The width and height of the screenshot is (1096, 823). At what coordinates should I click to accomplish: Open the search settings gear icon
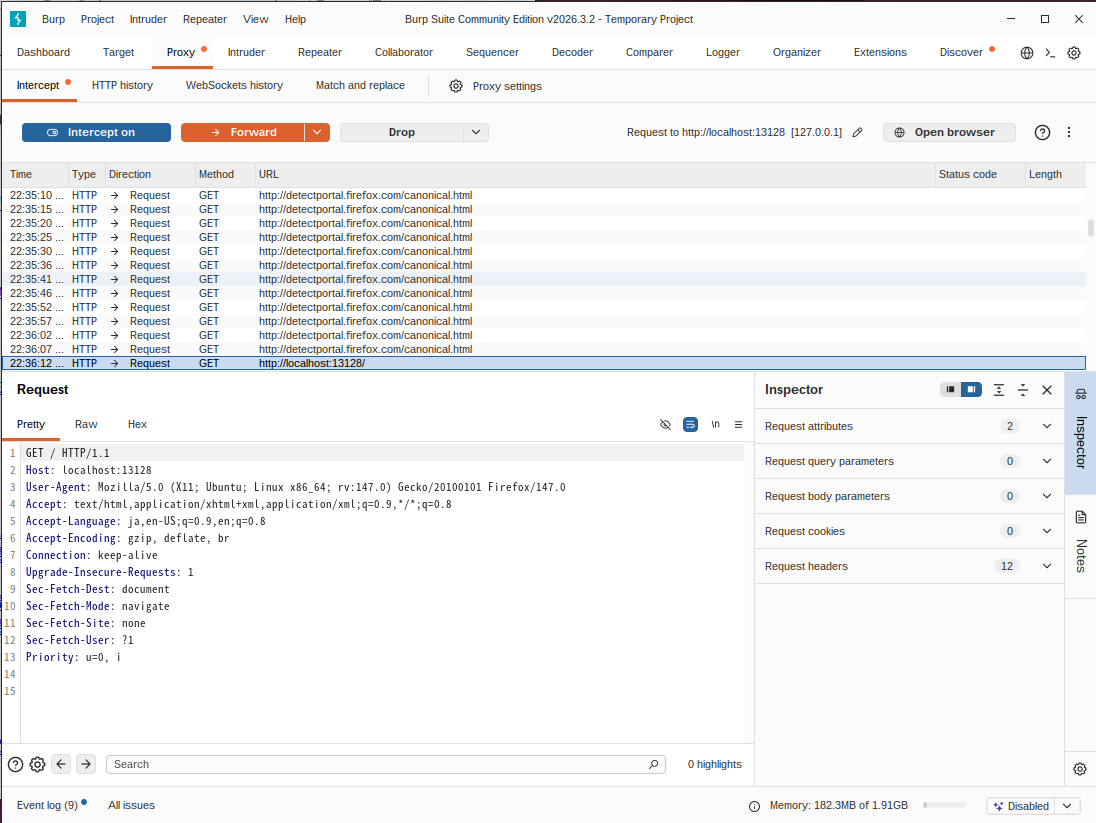38,764
